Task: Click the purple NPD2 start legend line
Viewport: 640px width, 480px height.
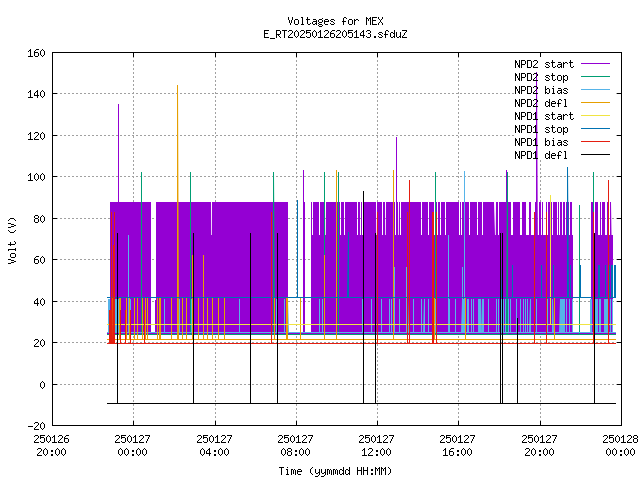Action: 595,64
